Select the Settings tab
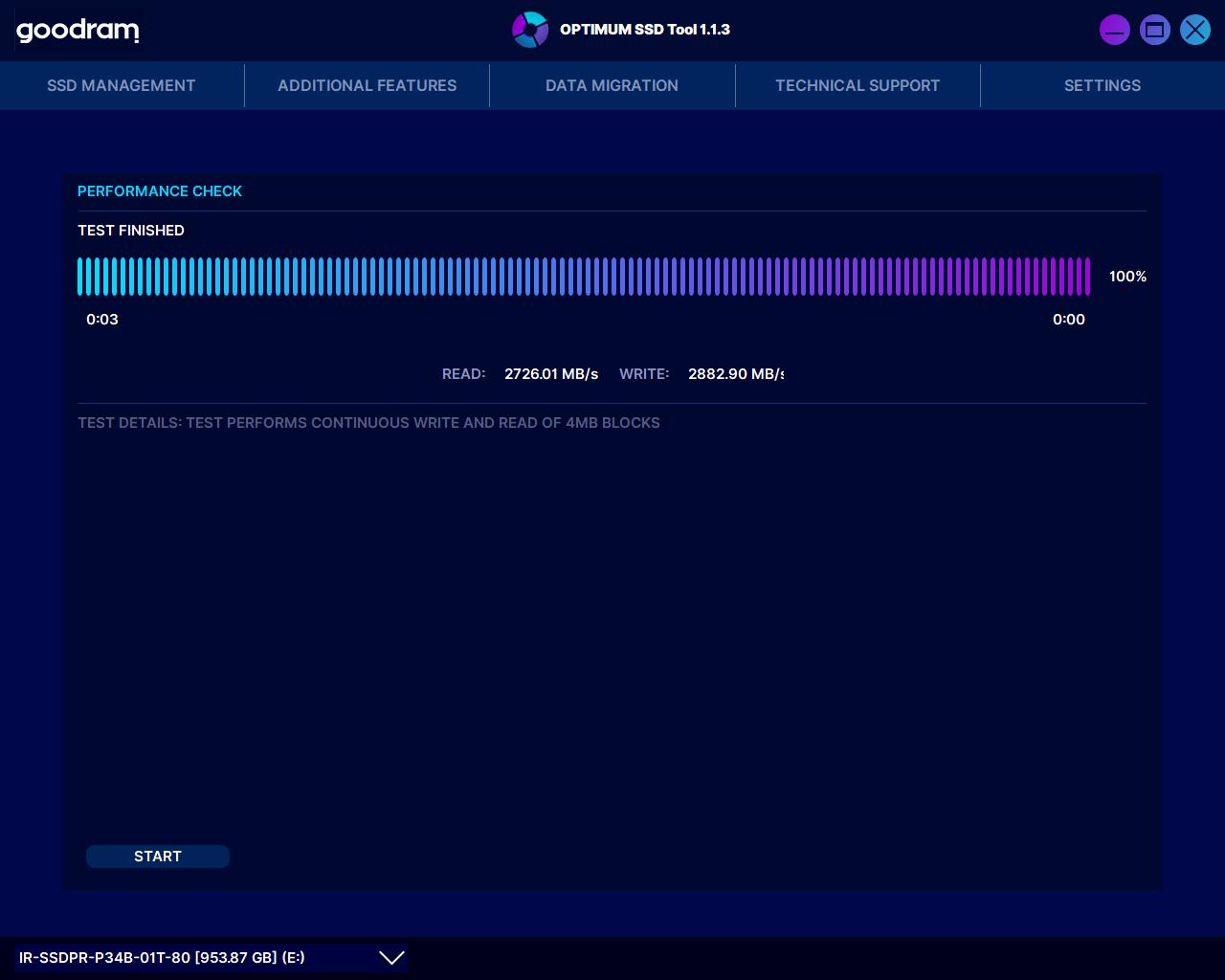Screen dimensions: 1225x980 1102,85
